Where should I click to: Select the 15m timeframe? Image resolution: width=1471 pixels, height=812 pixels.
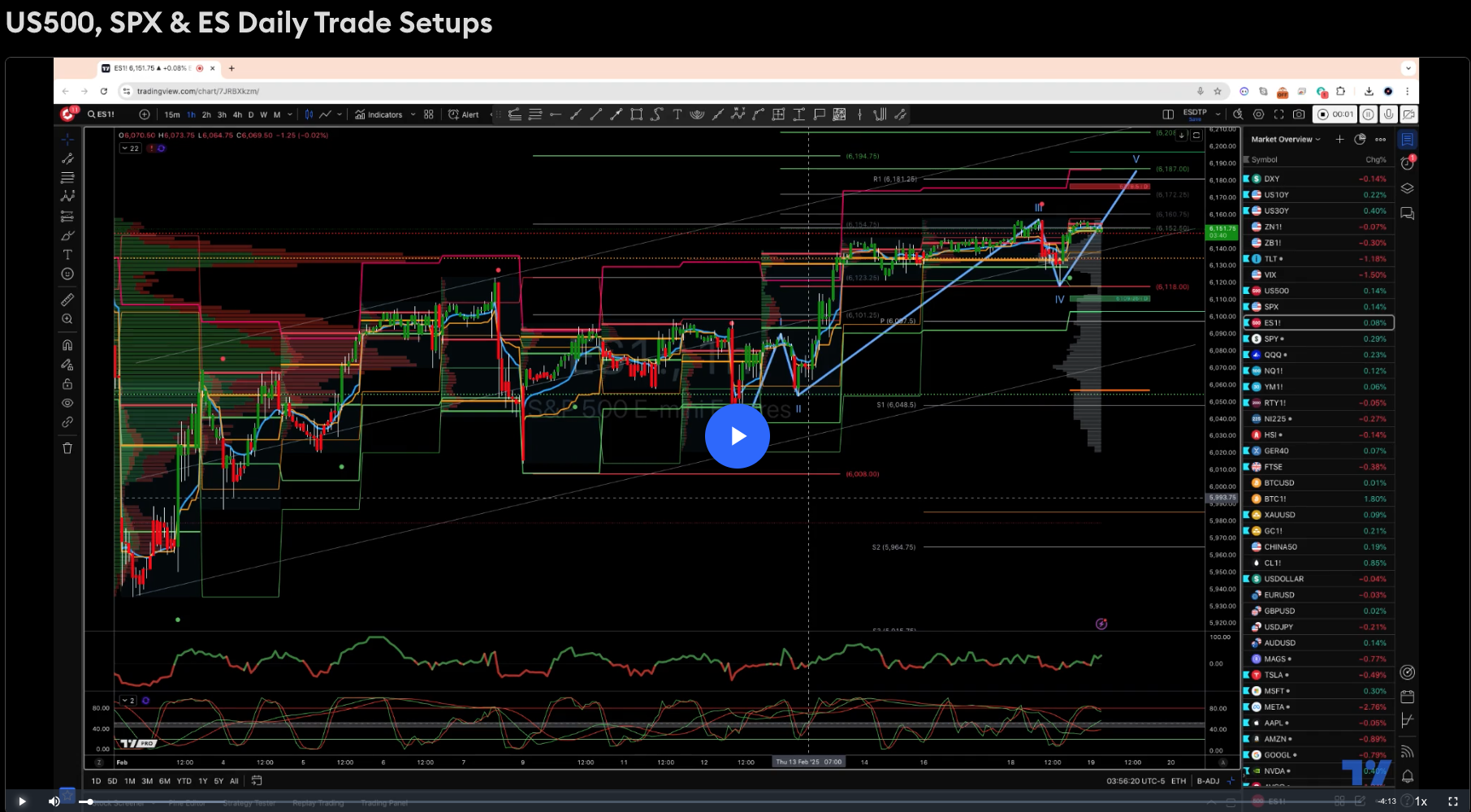[x=172, y=114]
